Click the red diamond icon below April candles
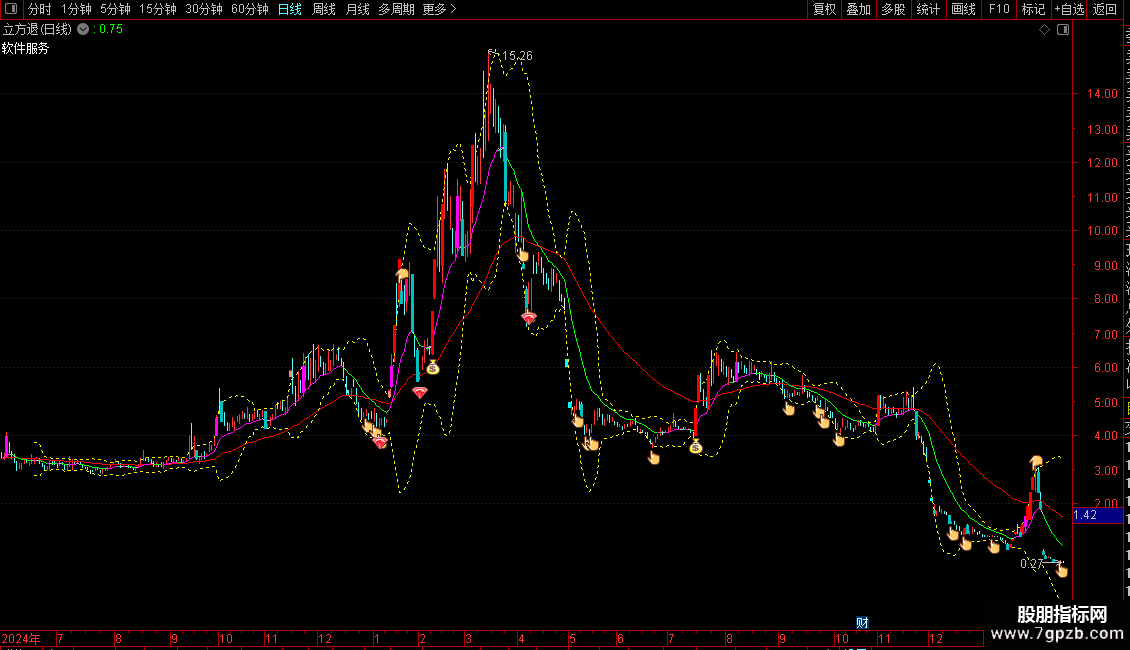 [529, 318]
